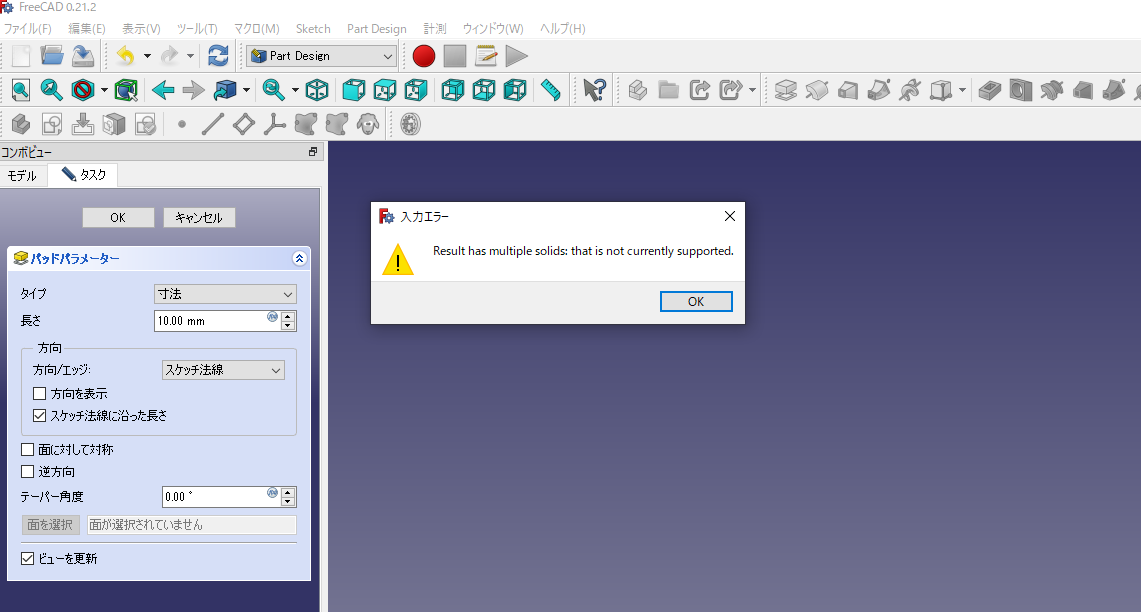The height and width of the screenshot is (612, 1141).
Task: Toggle the 方向を表示 checkbox
Action: (x=40, y=394)
